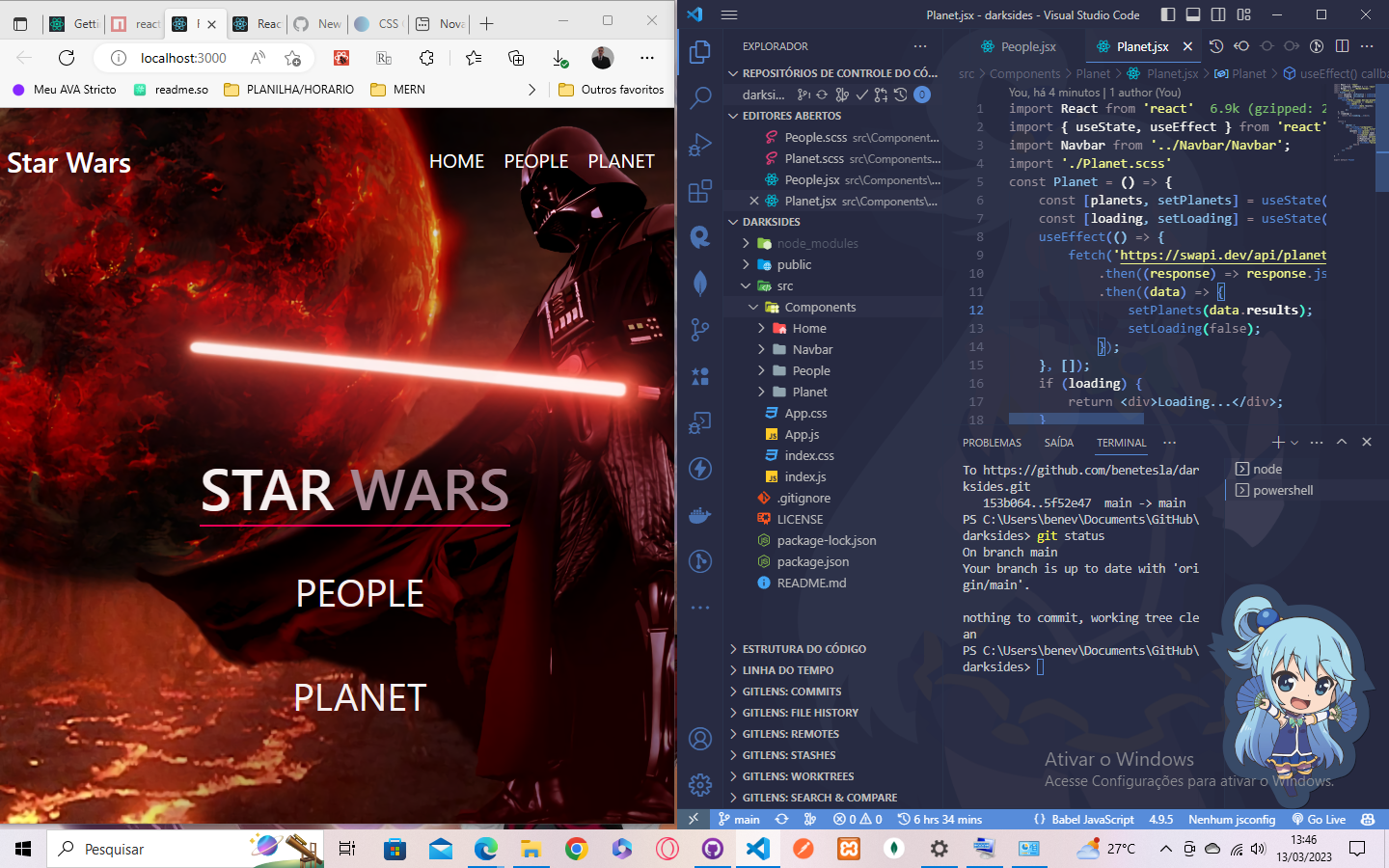This screenshot has height=868, width=1389.
Task: Click the Go Live status bar button
Action: point(1319,819)
